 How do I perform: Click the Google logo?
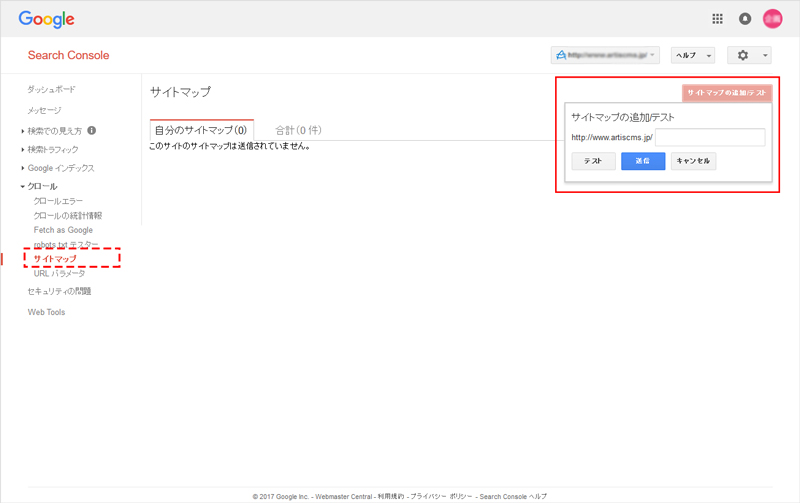click(46, 19)
